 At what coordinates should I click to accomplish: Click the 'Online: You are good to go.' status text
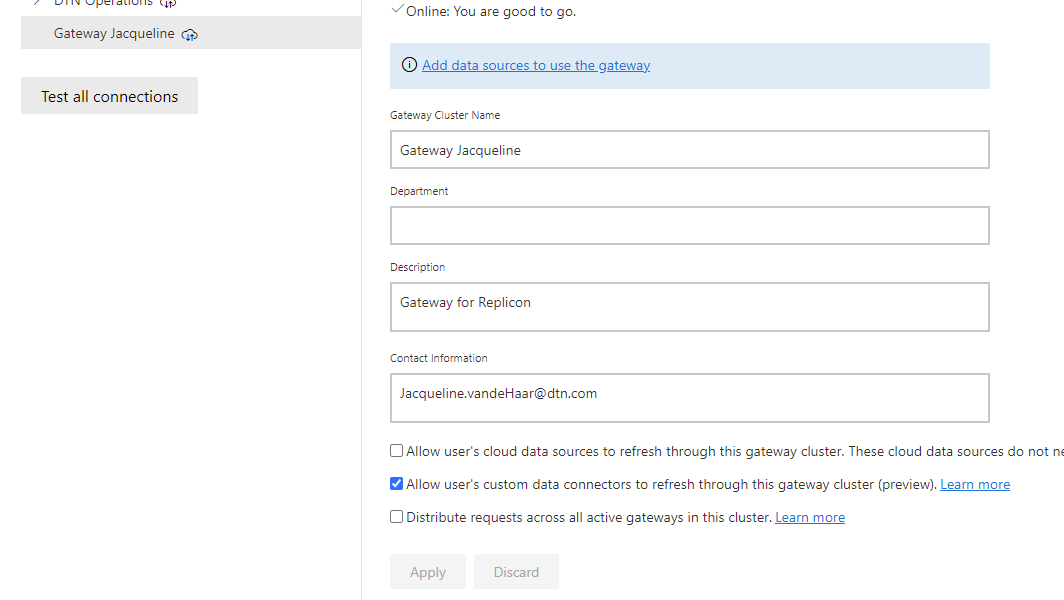[x=491, y=12]
